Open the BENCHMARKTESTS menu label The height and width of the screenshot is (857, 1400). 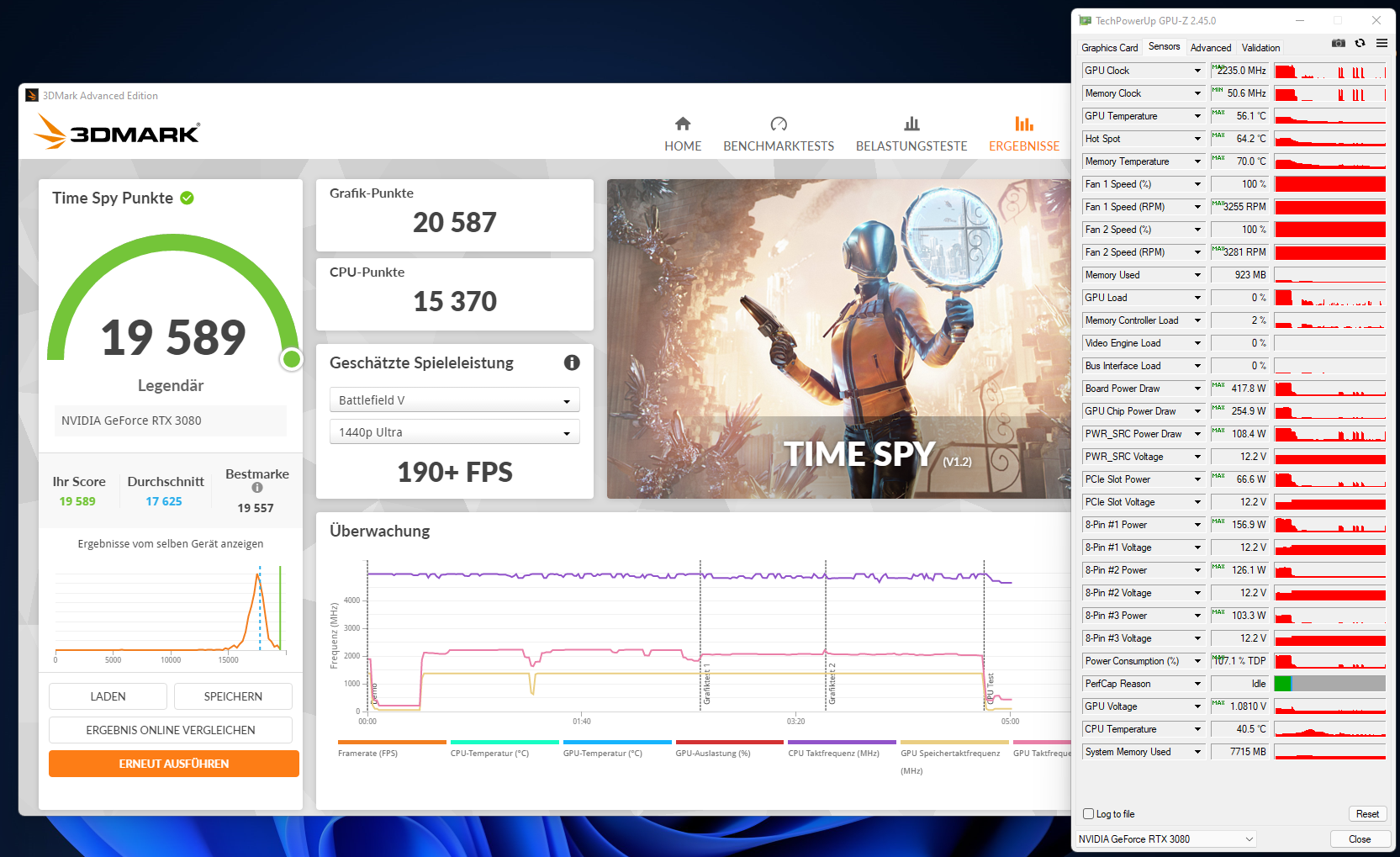point(779,146)
